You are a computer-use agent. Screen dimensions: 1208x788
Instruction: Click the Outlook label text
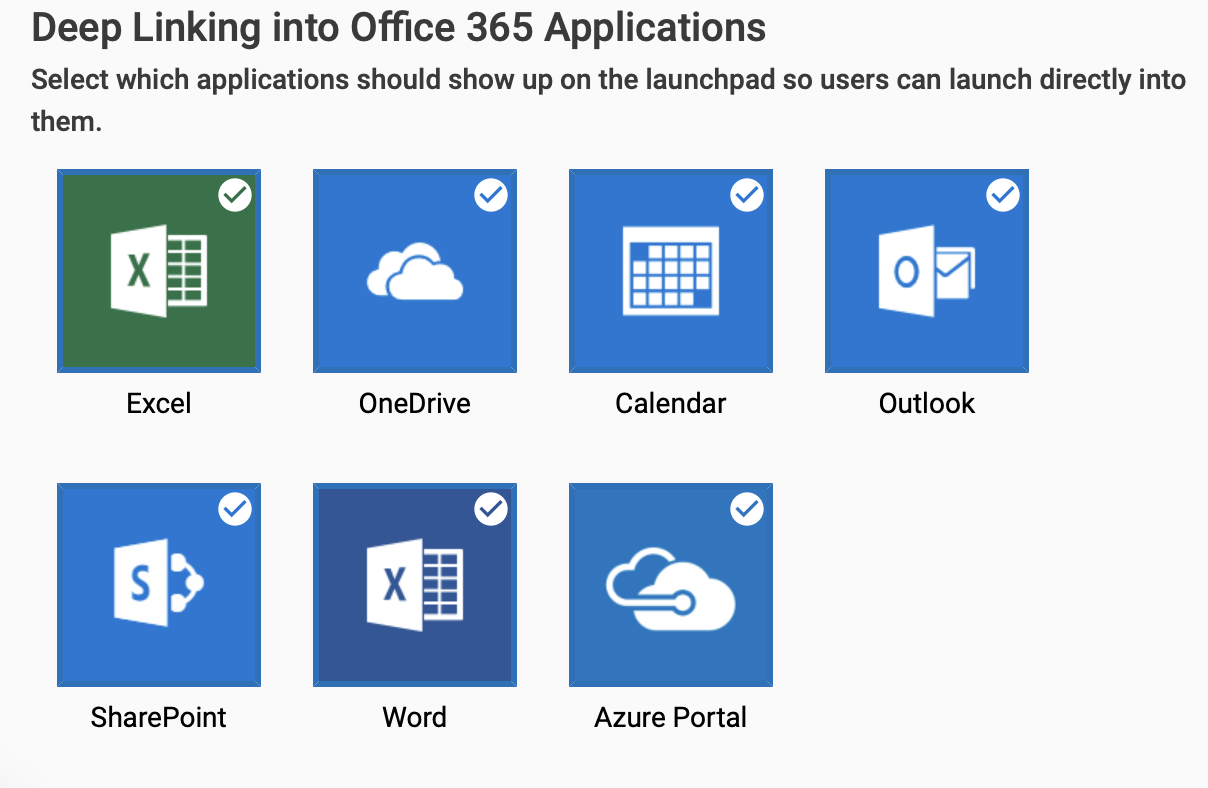click(x=927, y=404)
